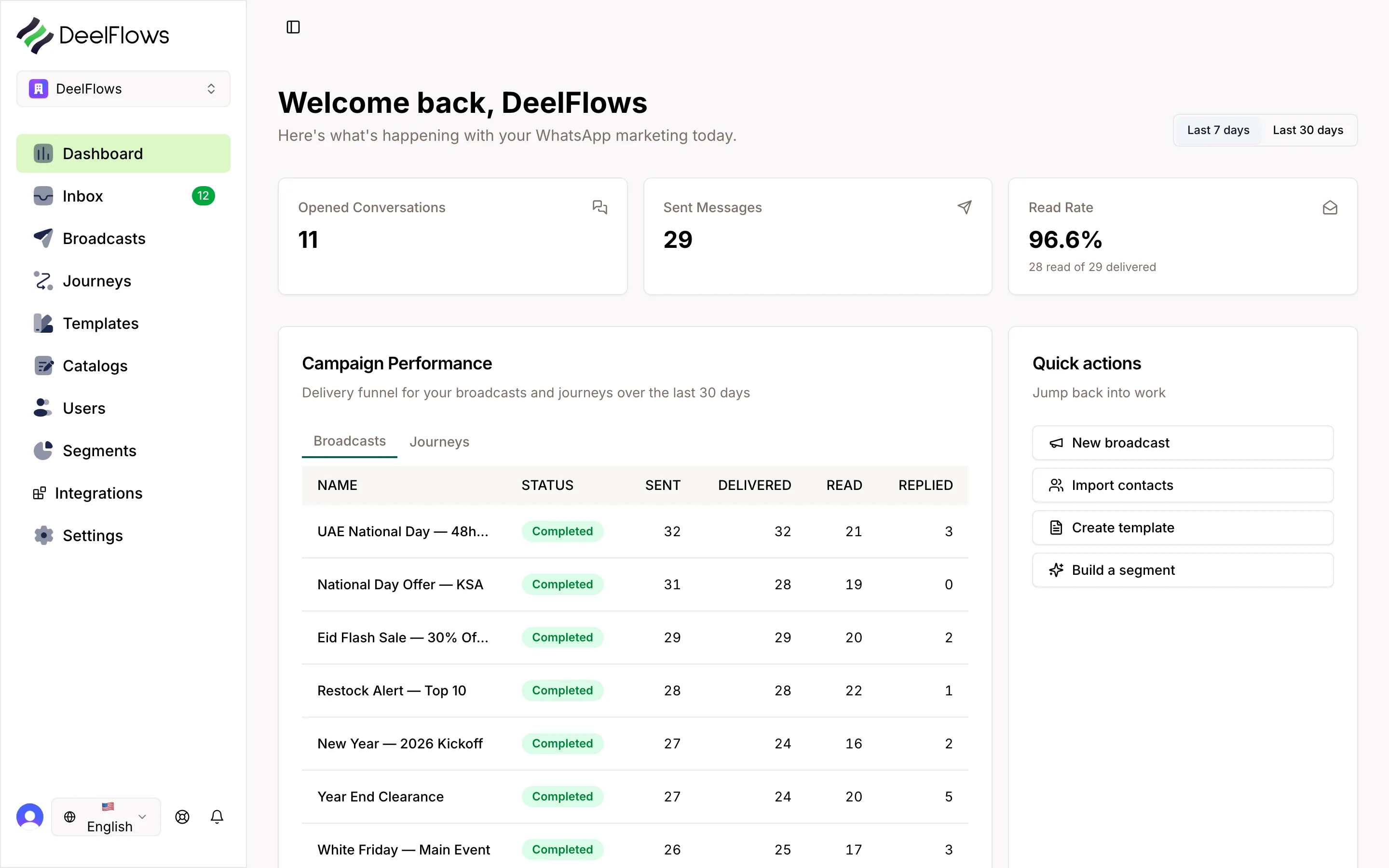Click the SENT column header
Screen dimensions: 1389x868
pos(663,486)
